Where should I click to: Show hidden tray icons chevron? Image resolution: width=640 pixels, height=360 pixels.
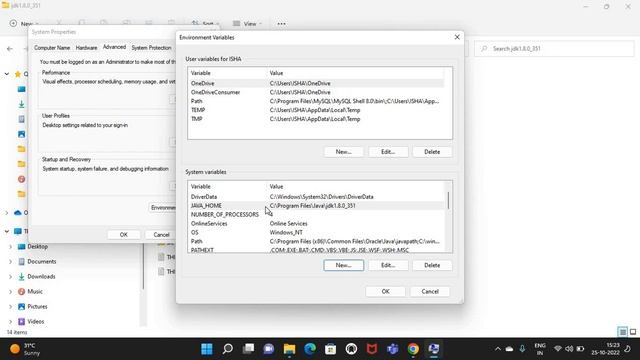498,349
